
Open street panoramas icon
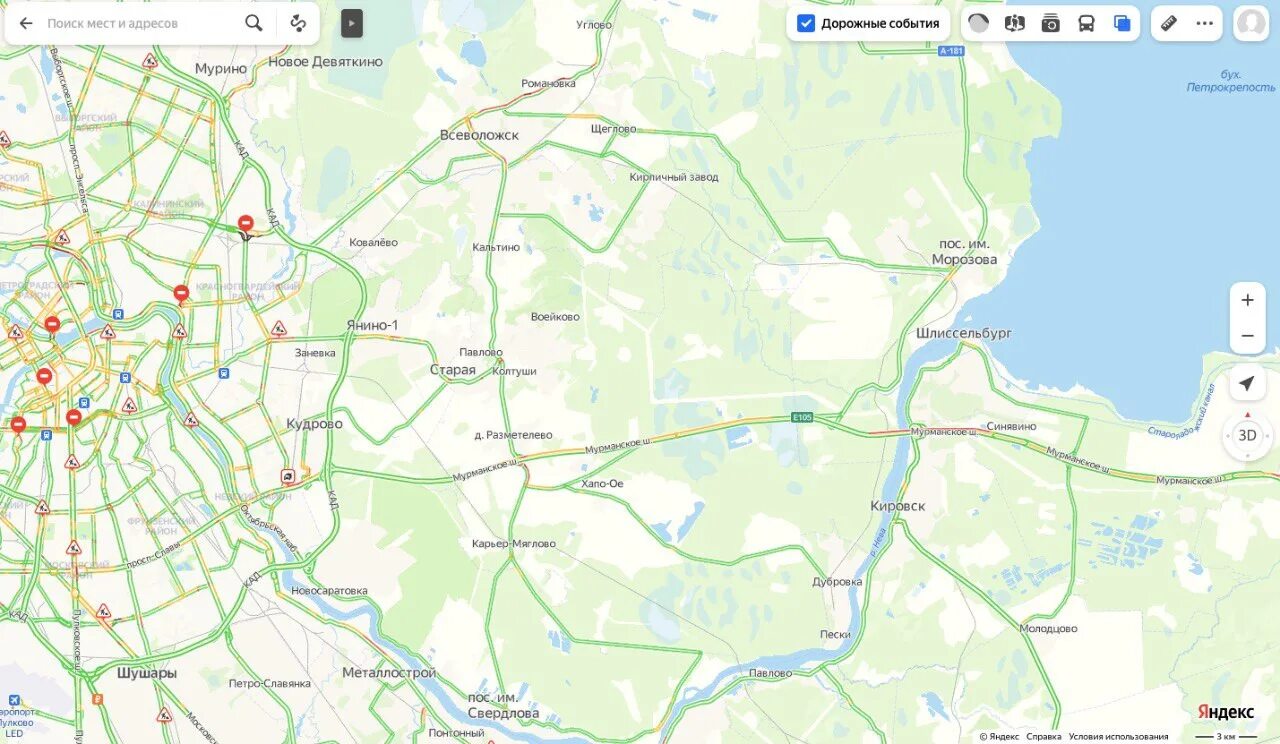point(1014,23)
